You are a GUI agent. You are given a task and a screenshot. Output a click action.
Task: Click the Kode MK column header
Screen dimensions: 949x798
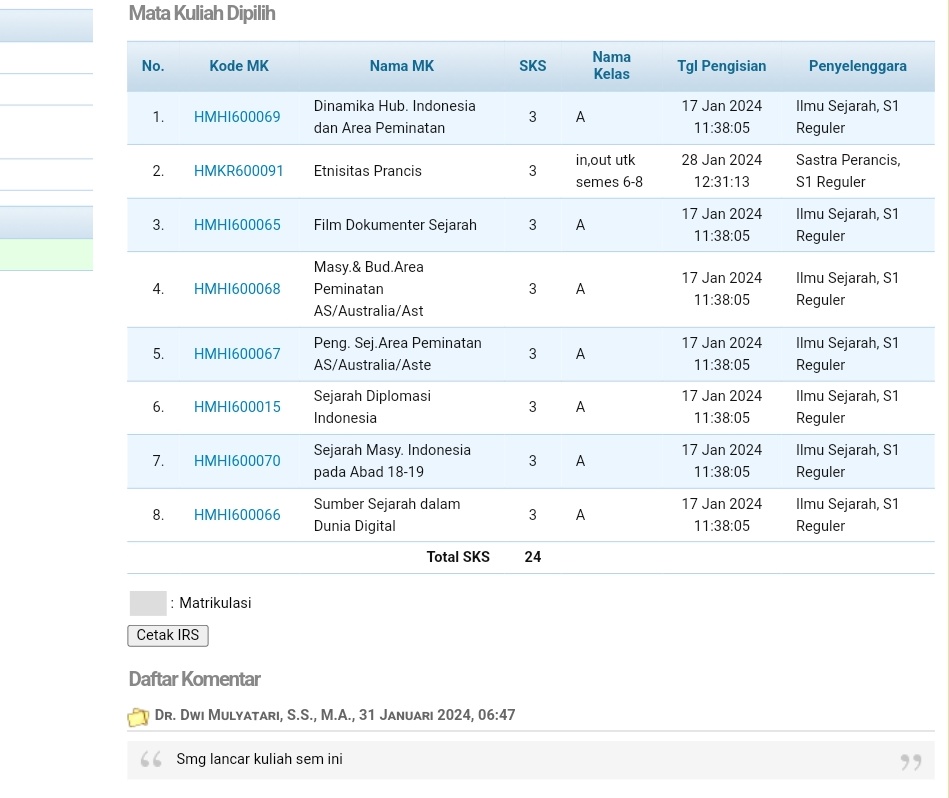coord(238,66)
